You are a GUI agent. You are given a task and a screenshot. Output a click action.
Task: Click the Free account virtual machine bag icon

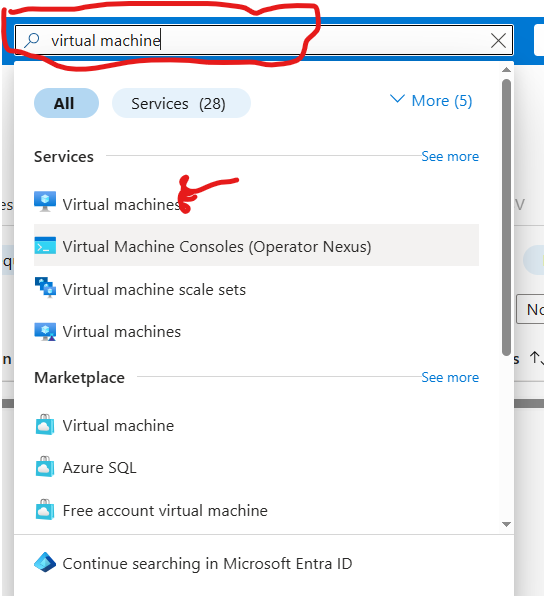45,510
